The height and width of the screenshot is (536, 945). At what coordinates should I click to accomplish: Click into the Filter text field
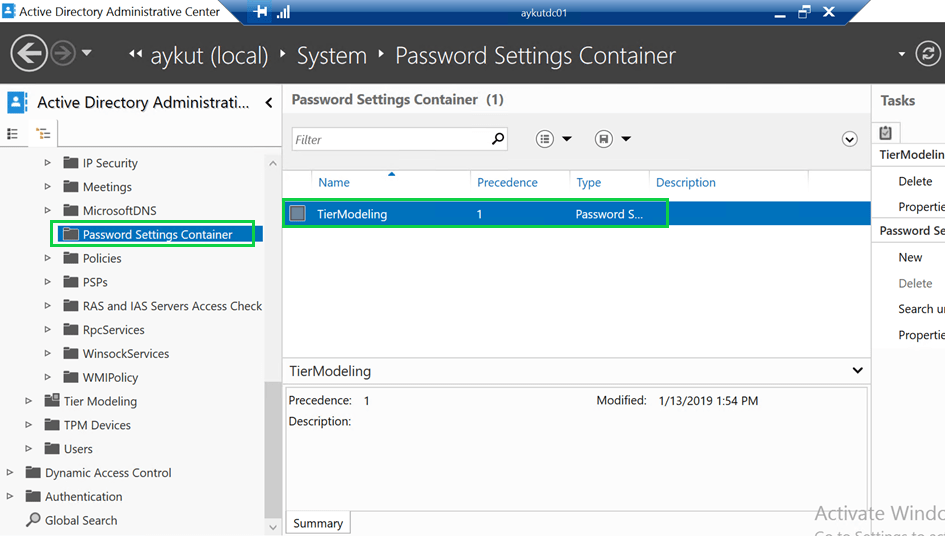click(x=390, y=139)
